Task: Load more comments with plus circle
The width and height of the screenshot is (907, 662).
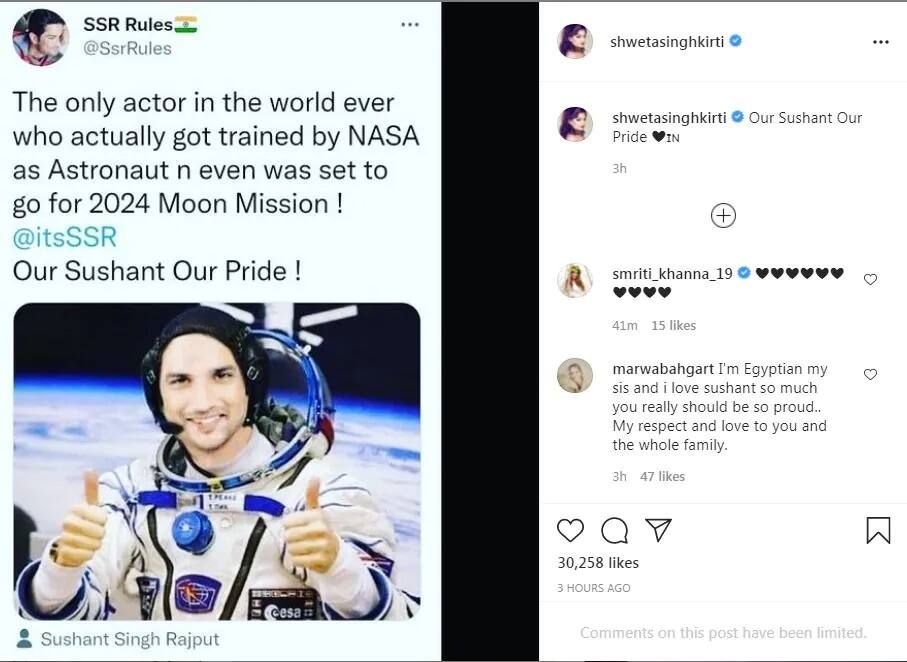Action: [x=723, y=215]
